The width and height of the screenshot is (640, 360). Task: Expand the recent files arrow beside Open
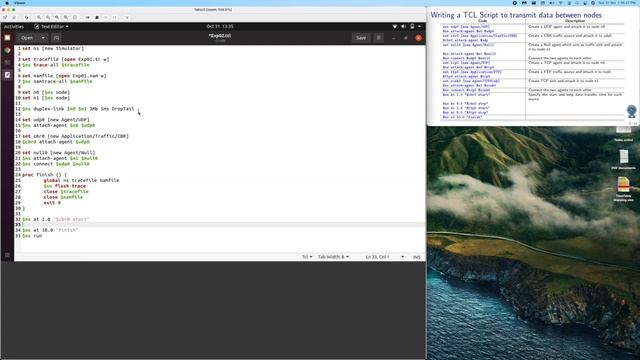click(43, 38)
